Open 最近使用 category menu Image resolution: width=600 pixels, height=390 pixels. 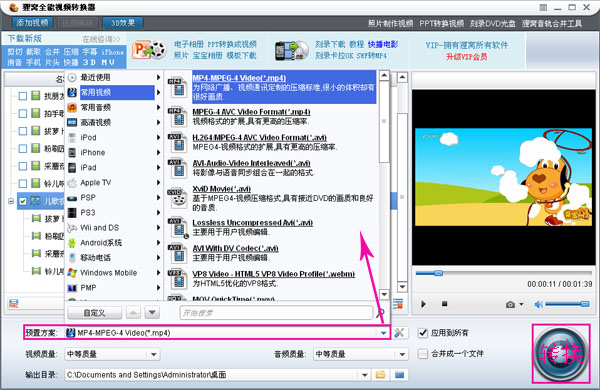tap(111, 77)
